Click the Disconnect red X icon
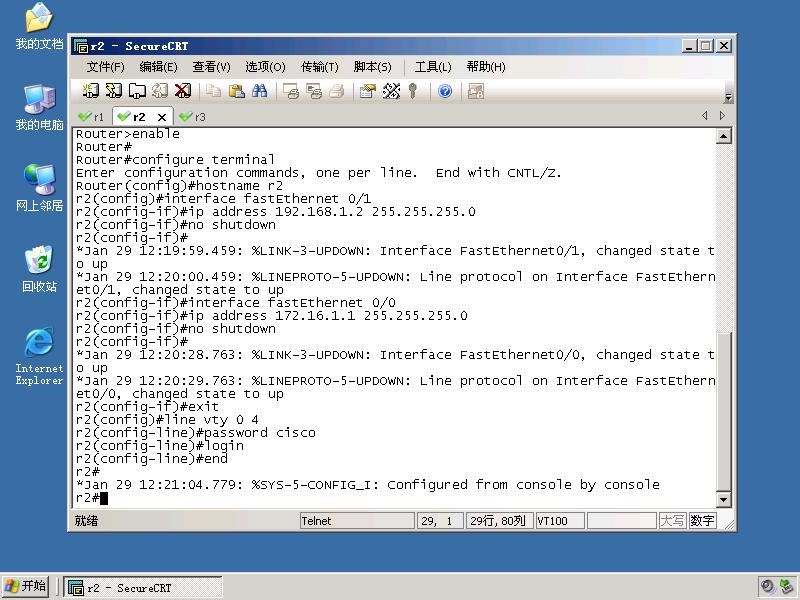 (183, 91)
